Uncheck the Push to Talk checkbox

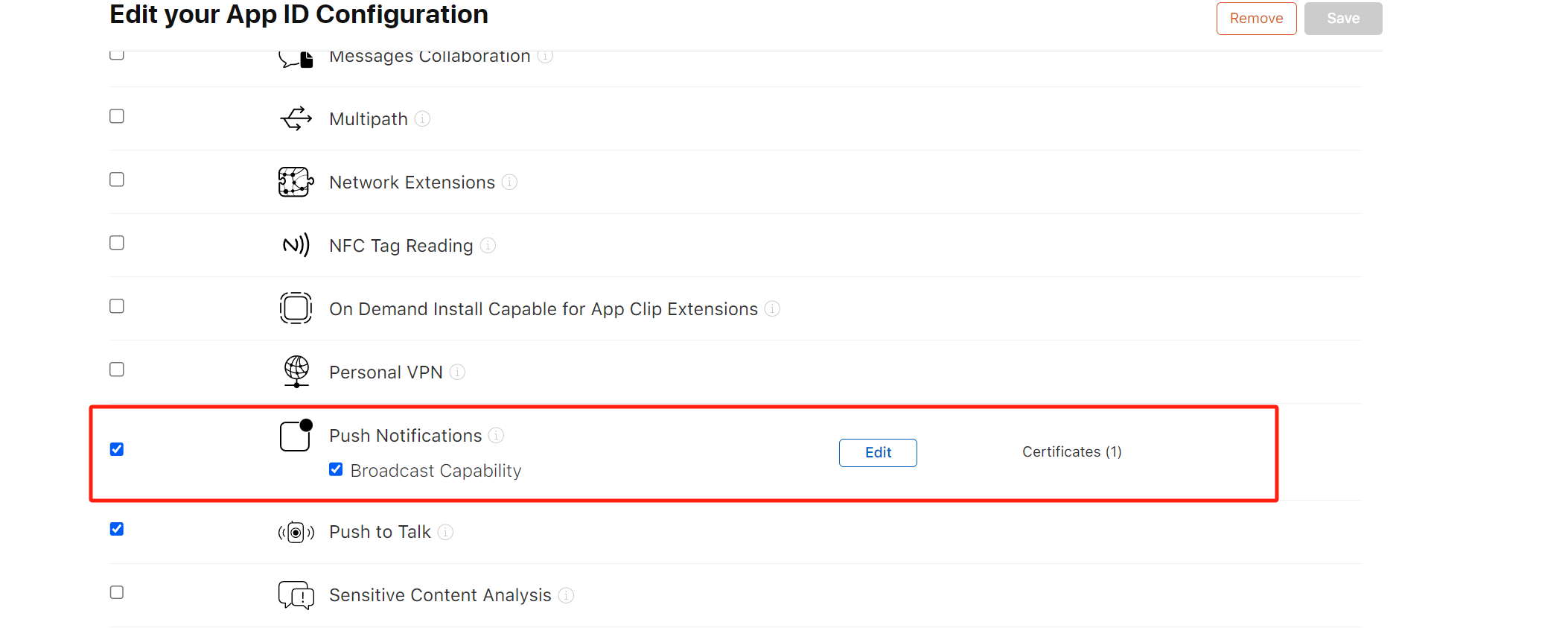tap(117, 529)
